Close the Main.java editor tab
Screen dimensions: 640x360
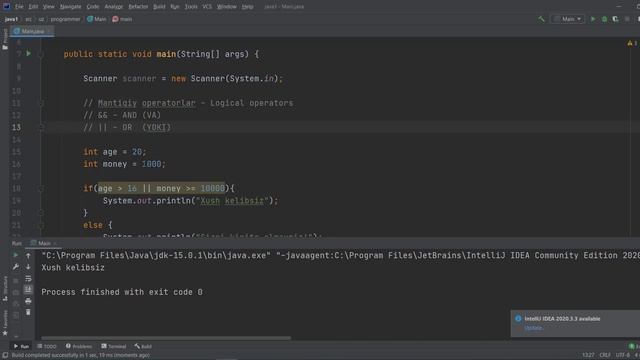point(49,31)
